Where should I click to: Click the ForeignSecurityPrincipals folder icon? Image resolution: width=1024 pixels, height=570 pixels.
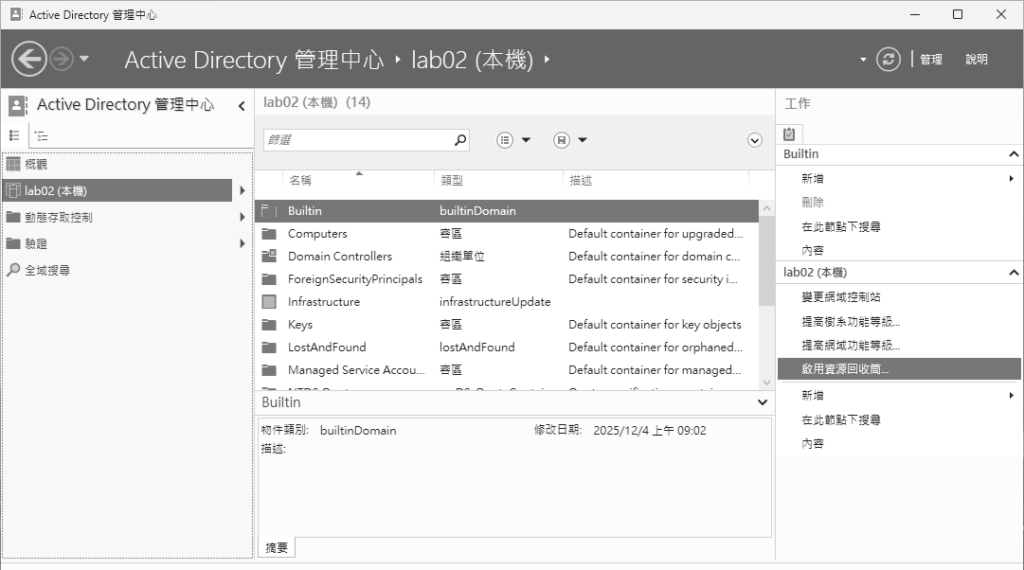[268, 279]
